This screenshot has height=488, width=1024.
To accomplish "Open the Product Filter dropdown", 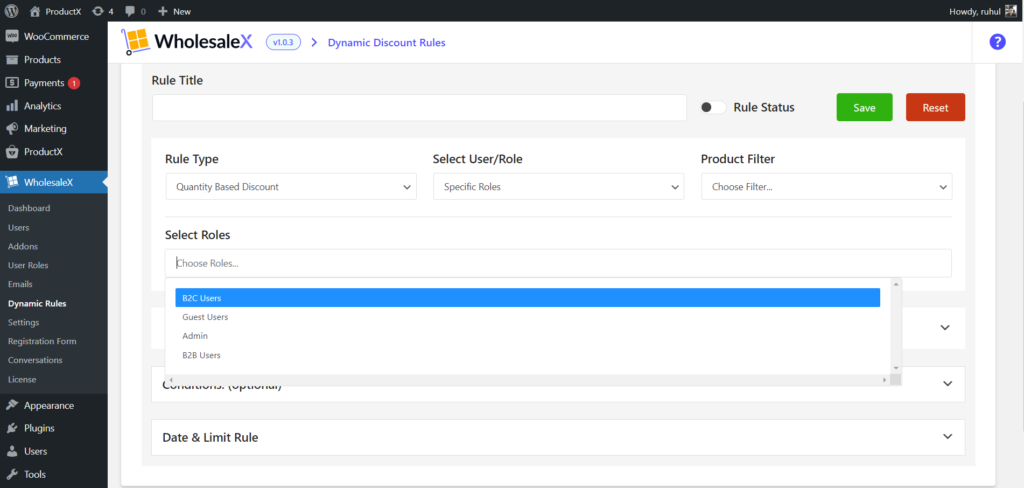I will 827,187.
